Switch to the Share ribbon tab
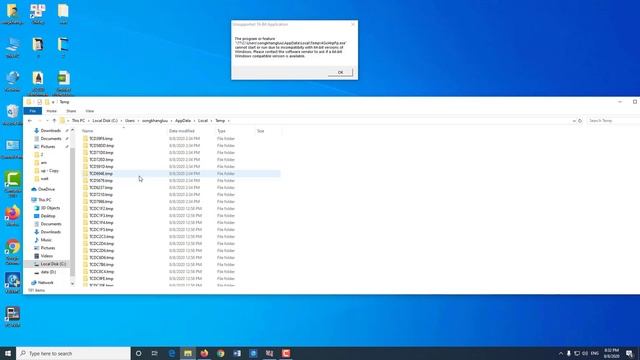The height and width of the screenshot is (360, 640). click(x=71, y=111)
